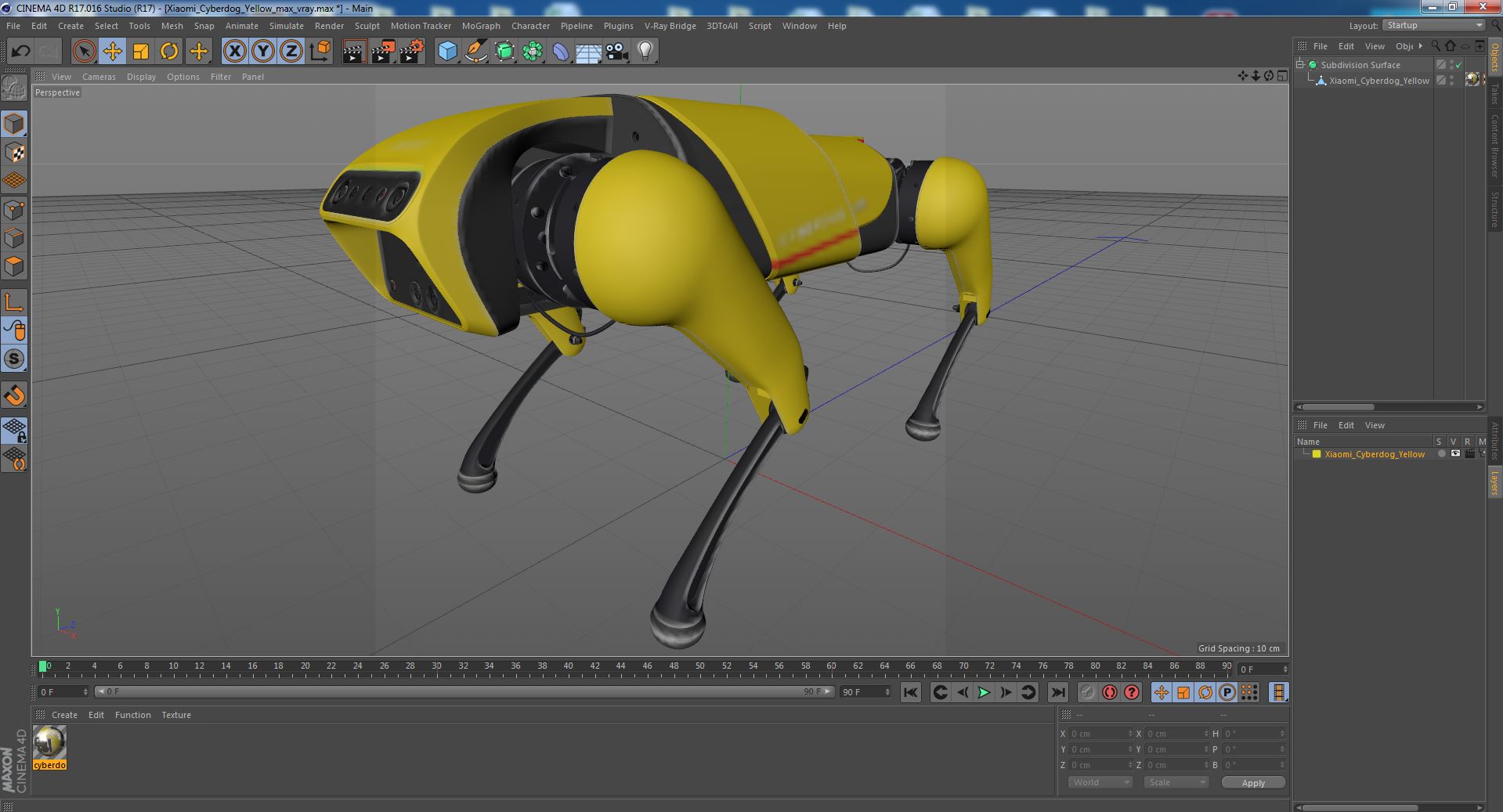
Task: Click yellow layer color swatch
Action: coord(1317,454)
